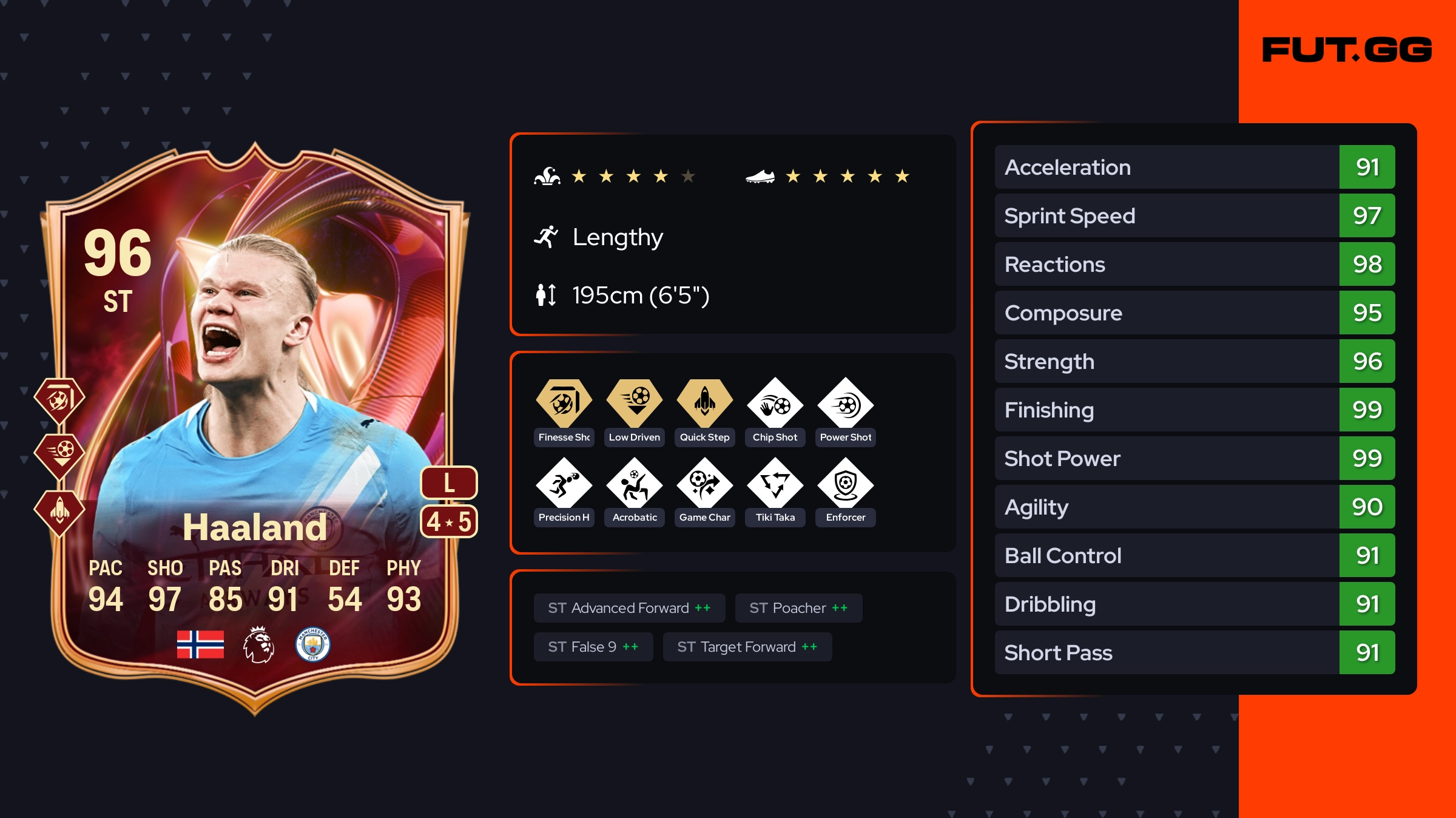Click the Norway flag on the card

click(x=200, y=644)
